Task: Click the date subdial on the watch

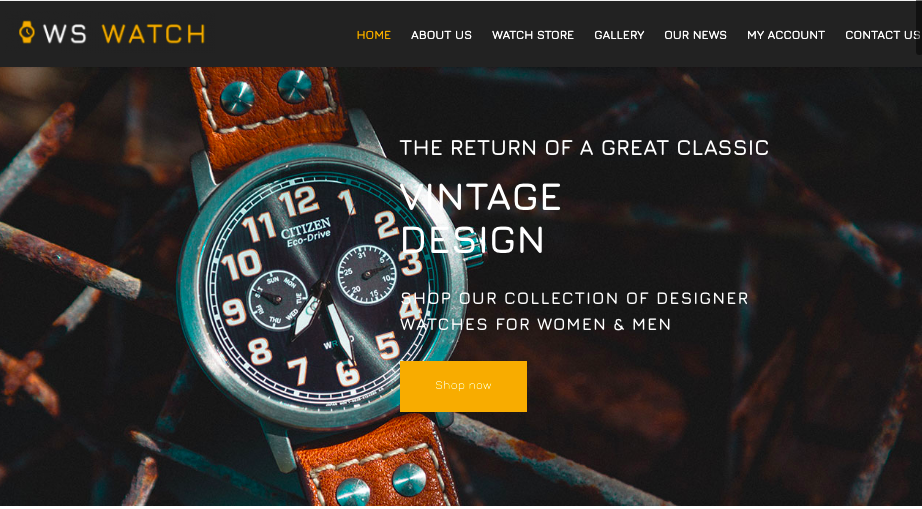Action: point(366,274)
